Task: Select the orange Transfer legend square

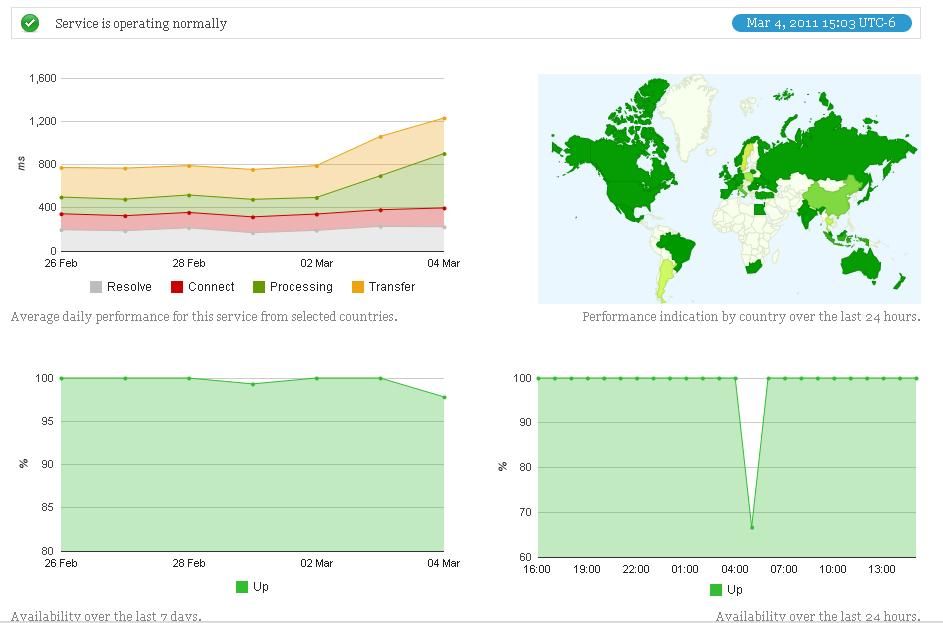Action: tap(357, 287)
